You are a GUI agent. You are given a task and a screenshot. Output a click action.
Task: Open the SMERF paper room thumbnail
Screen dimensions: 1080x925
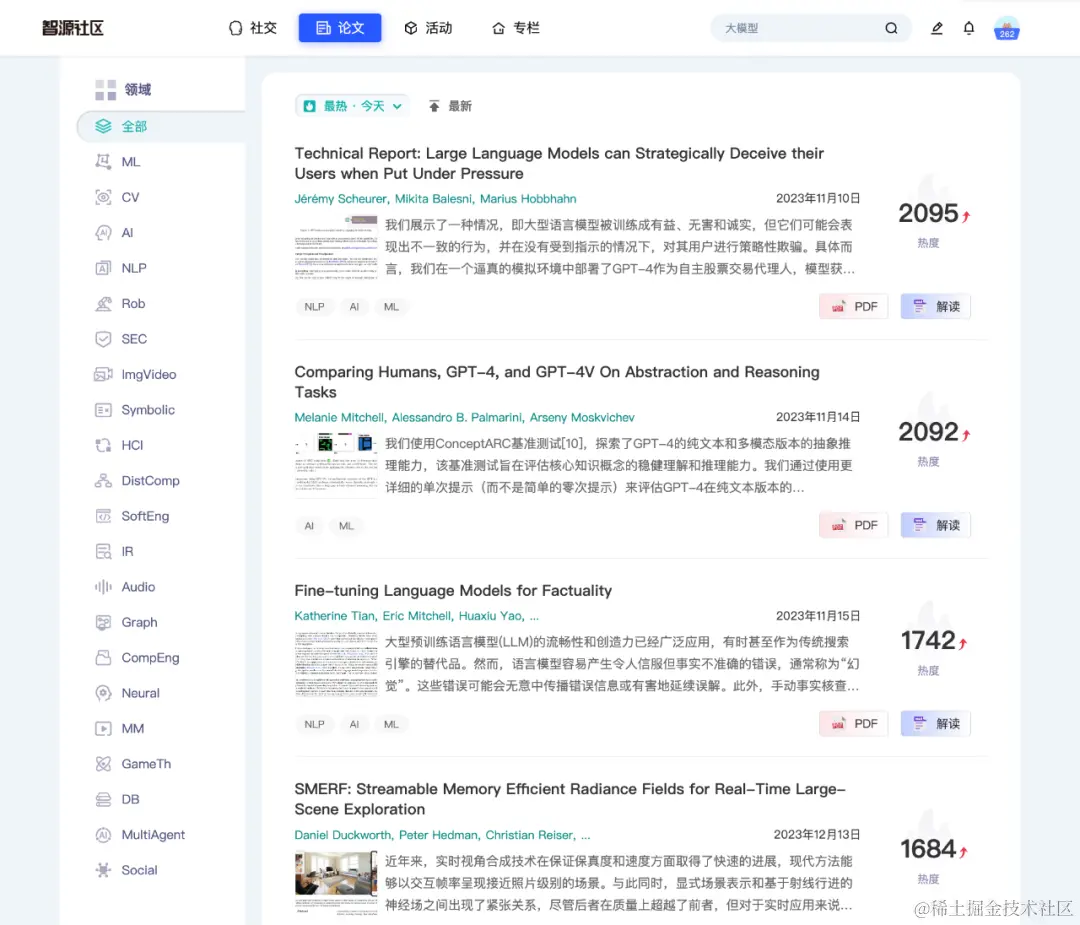coord(336,882)
